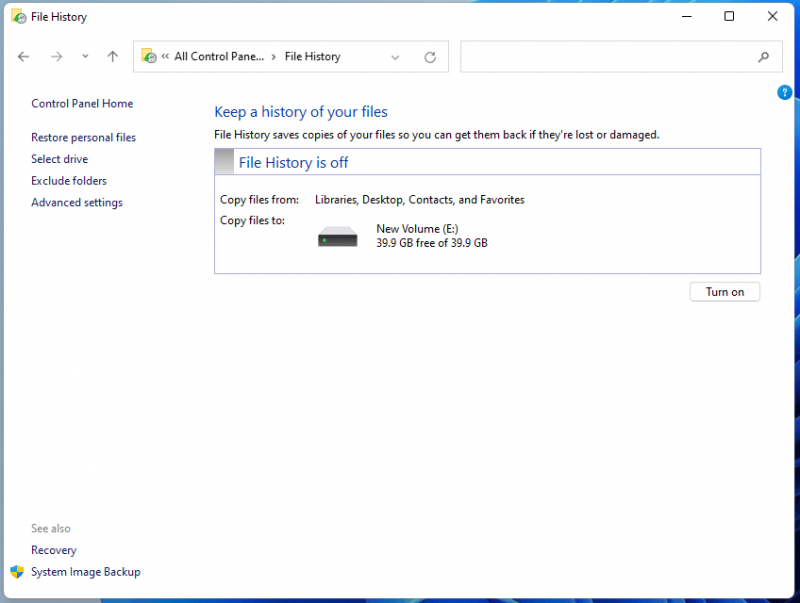Minimize the File History window

(x=687, y=16)
